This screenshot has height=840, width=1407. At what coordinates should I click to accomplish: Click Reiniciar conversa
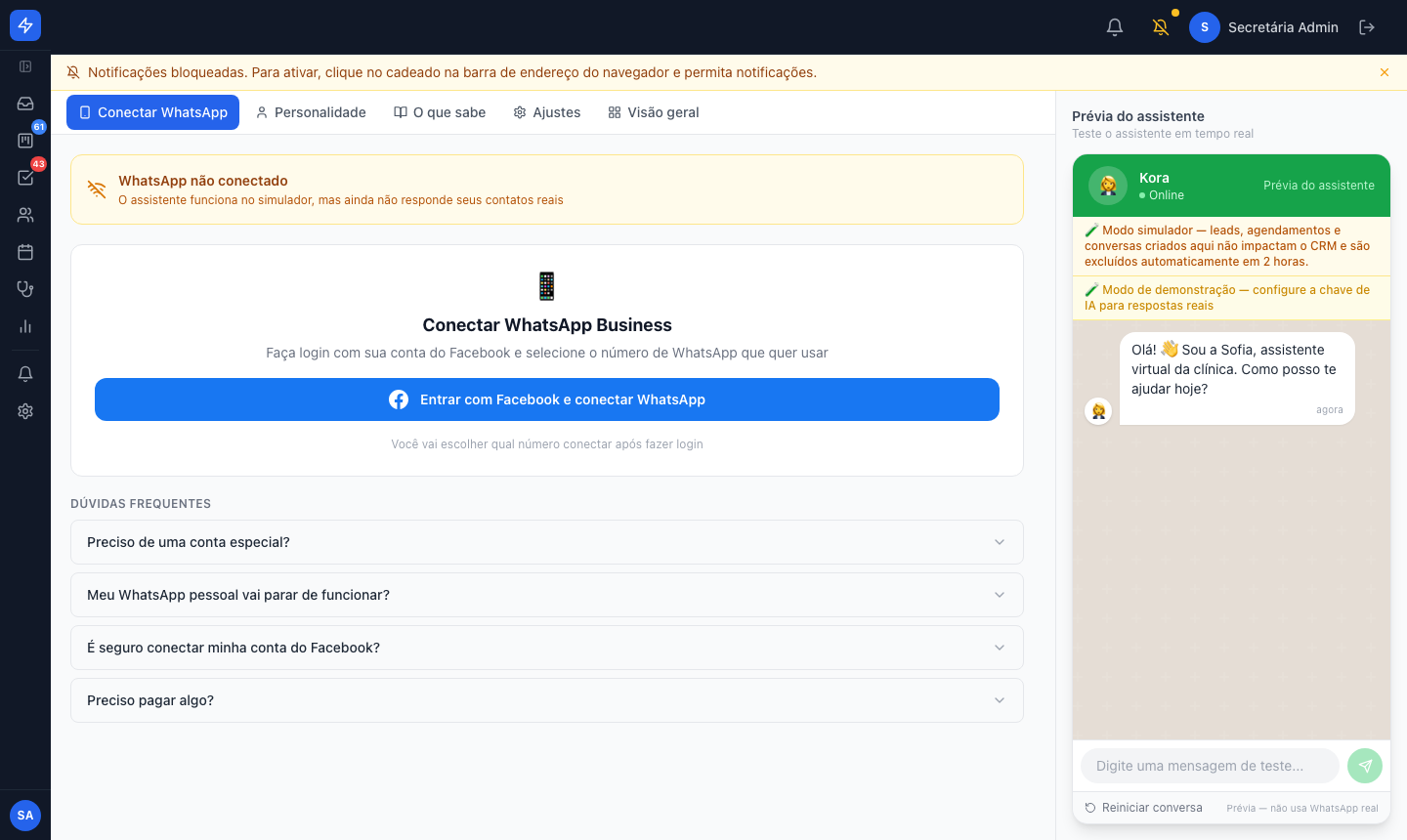point(1144,808)
